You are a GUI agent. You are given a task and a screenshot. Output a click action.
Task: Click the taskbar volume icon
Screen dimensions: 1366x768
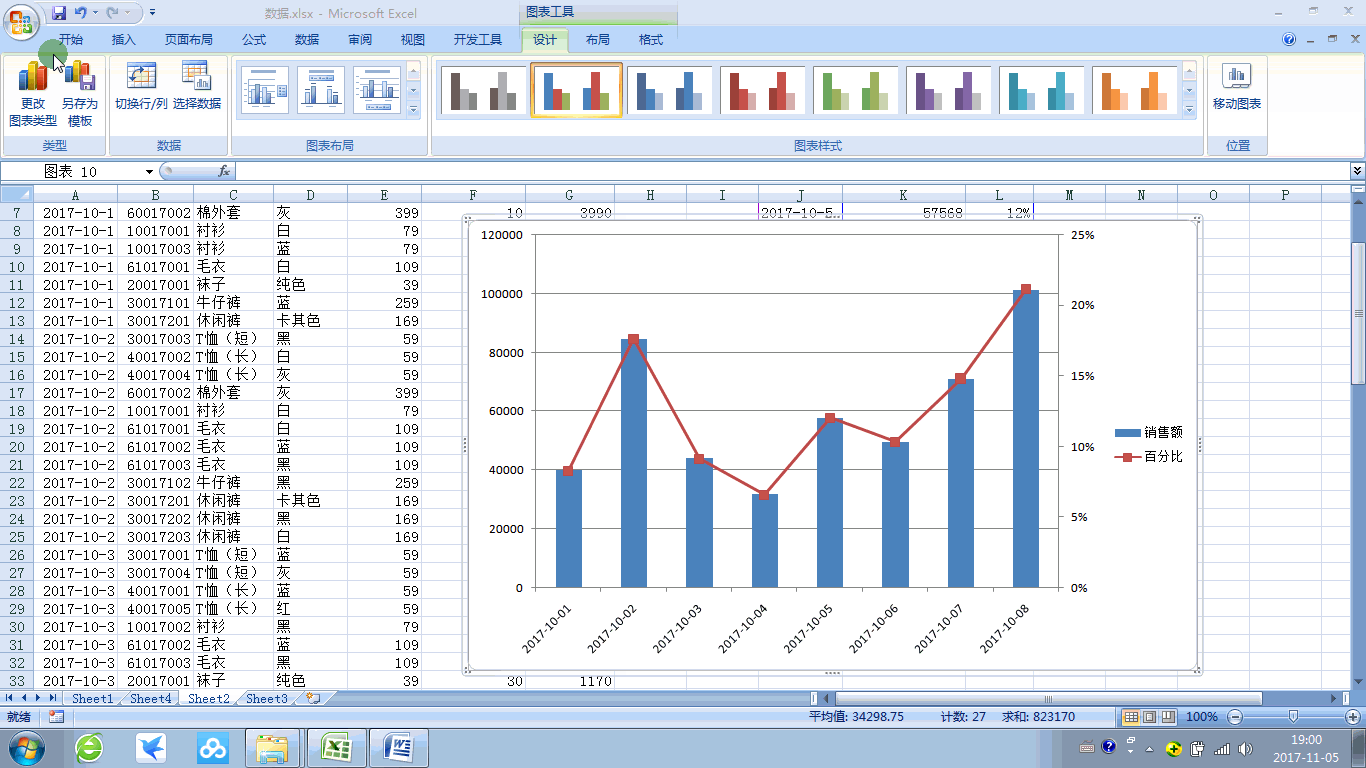tap(1245, 748)
